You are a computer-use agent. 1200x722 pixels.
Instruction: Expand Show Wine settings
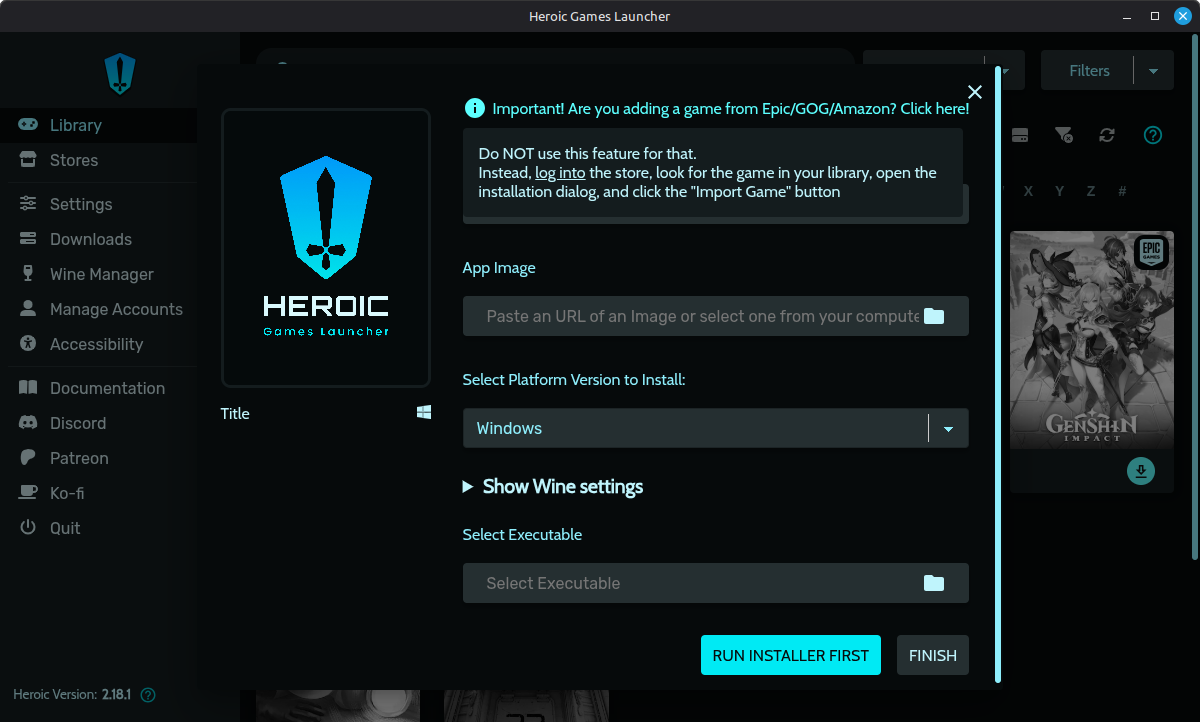[553, 487]
